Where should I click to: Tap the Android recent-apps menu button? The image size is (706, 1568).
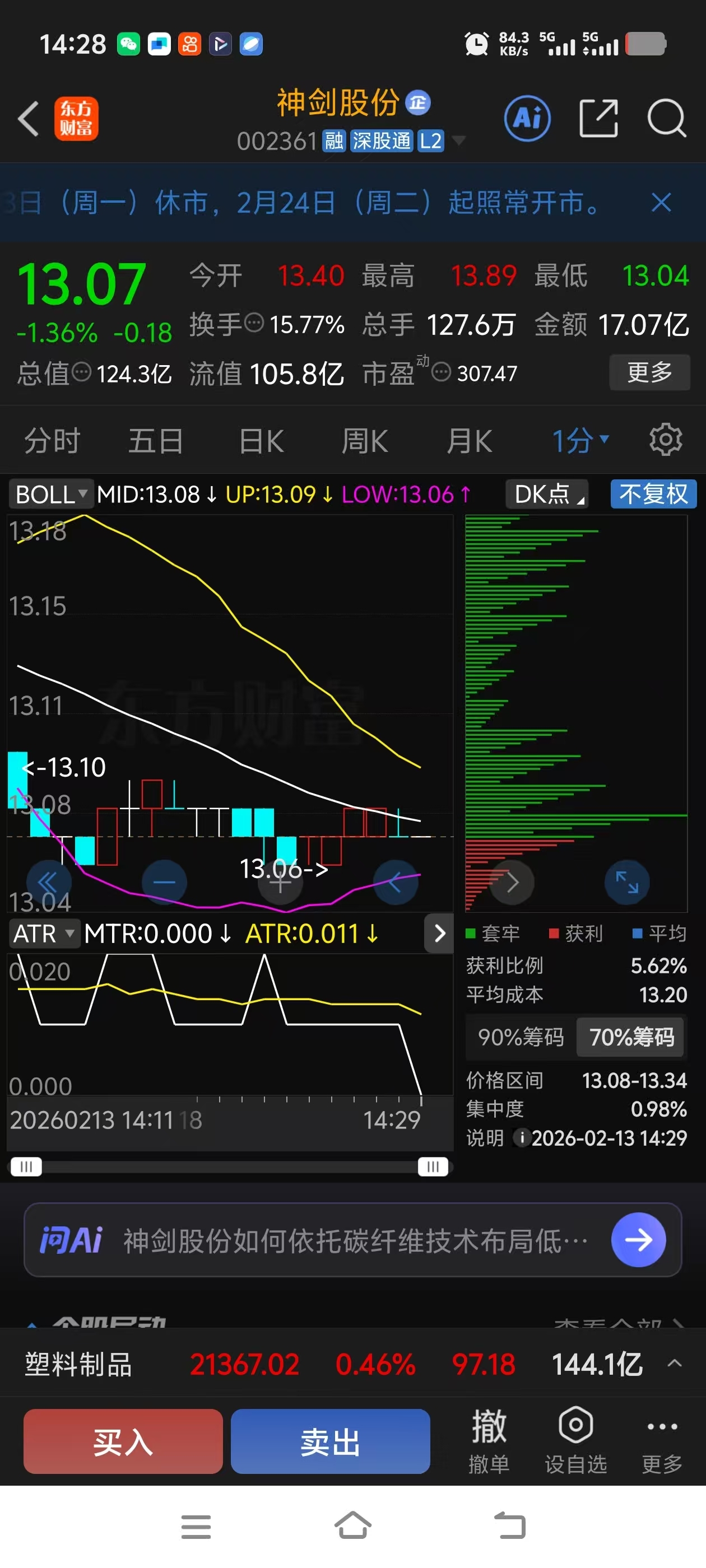[196, 1527]
